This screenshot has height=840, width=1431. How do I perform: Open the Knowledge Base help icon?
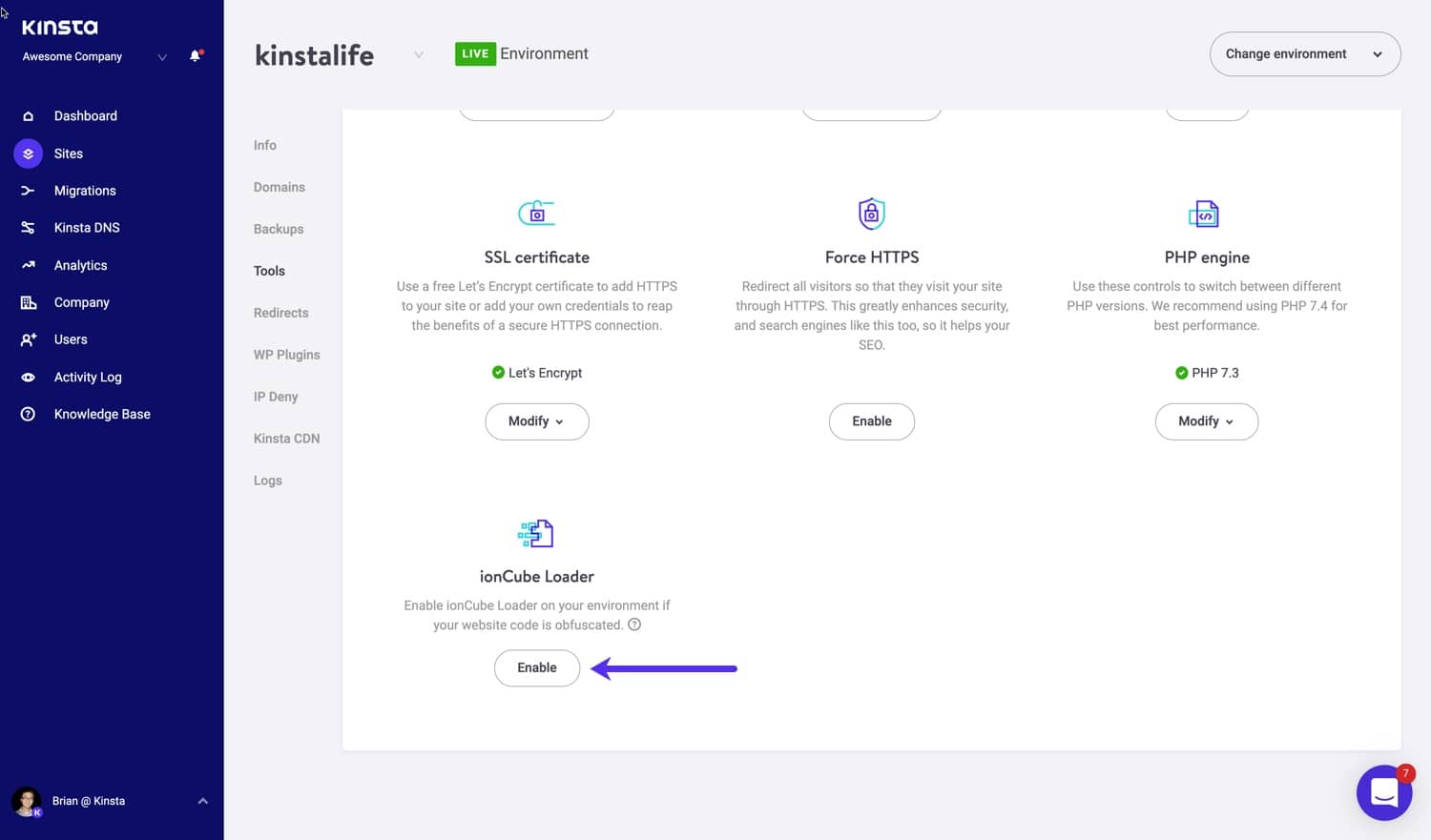pos(29,414)
